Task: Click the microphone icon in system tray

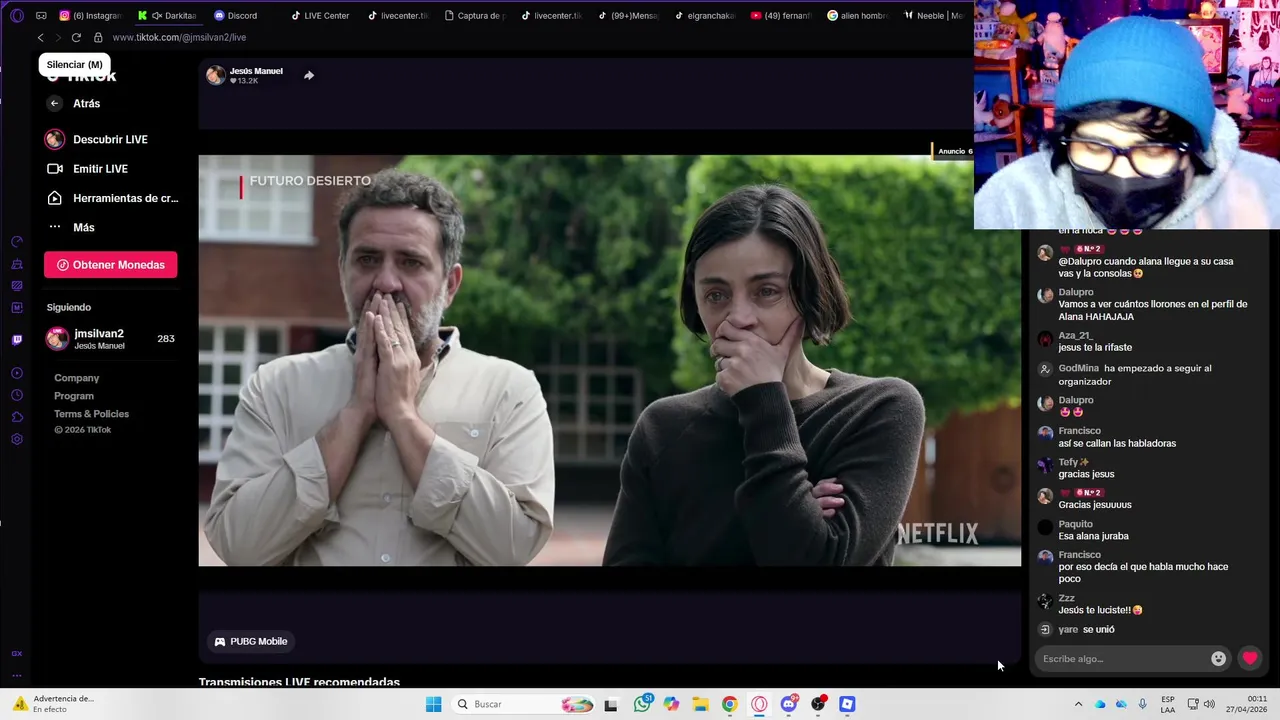Action: [x=1142, y=704]
